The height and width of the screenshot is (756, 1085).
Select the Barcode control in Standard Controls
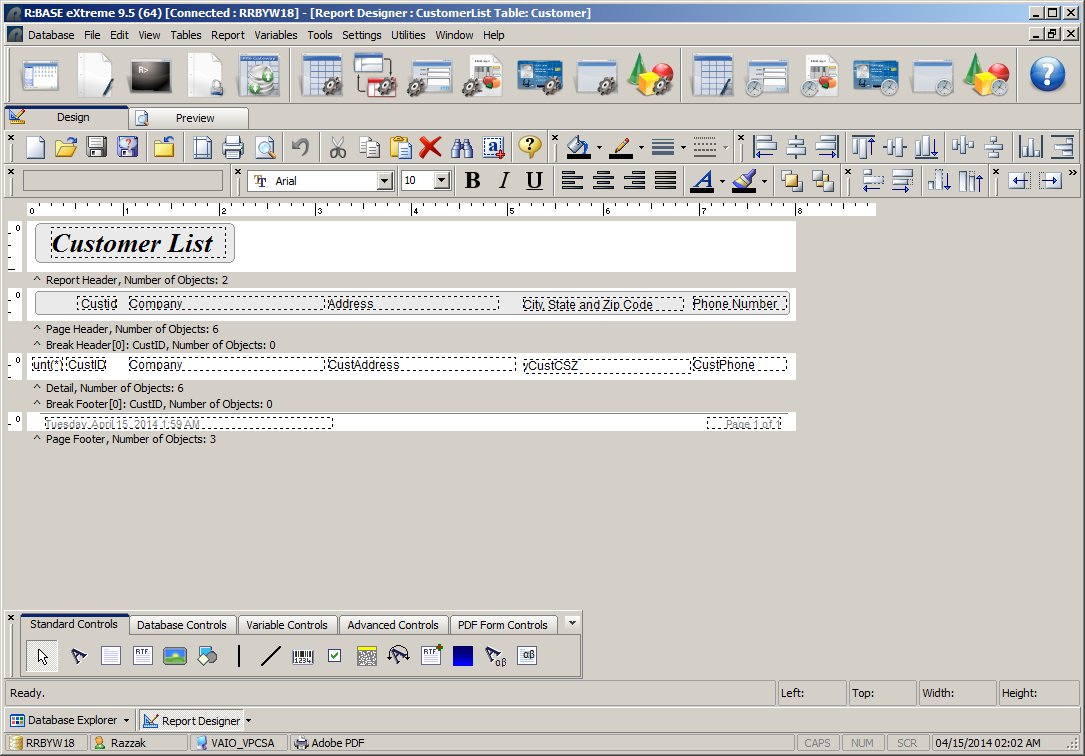click(302, 656)
